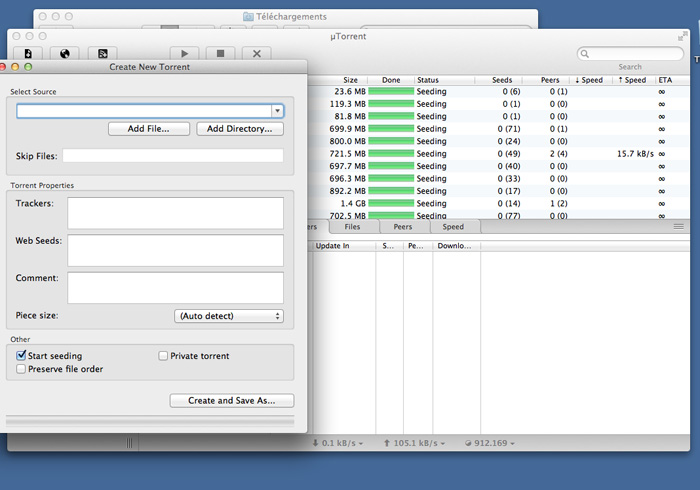Enable the Private torrent checkbox
This screenshot has height=490, width=700.
pos(164,356)
